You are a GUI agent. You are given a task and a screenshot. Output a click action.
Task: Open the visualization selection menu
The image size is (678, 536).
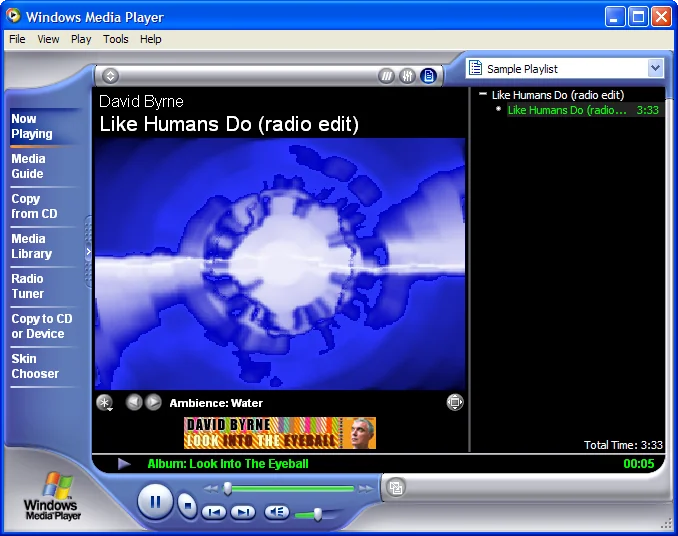click(x=104, y=403)
